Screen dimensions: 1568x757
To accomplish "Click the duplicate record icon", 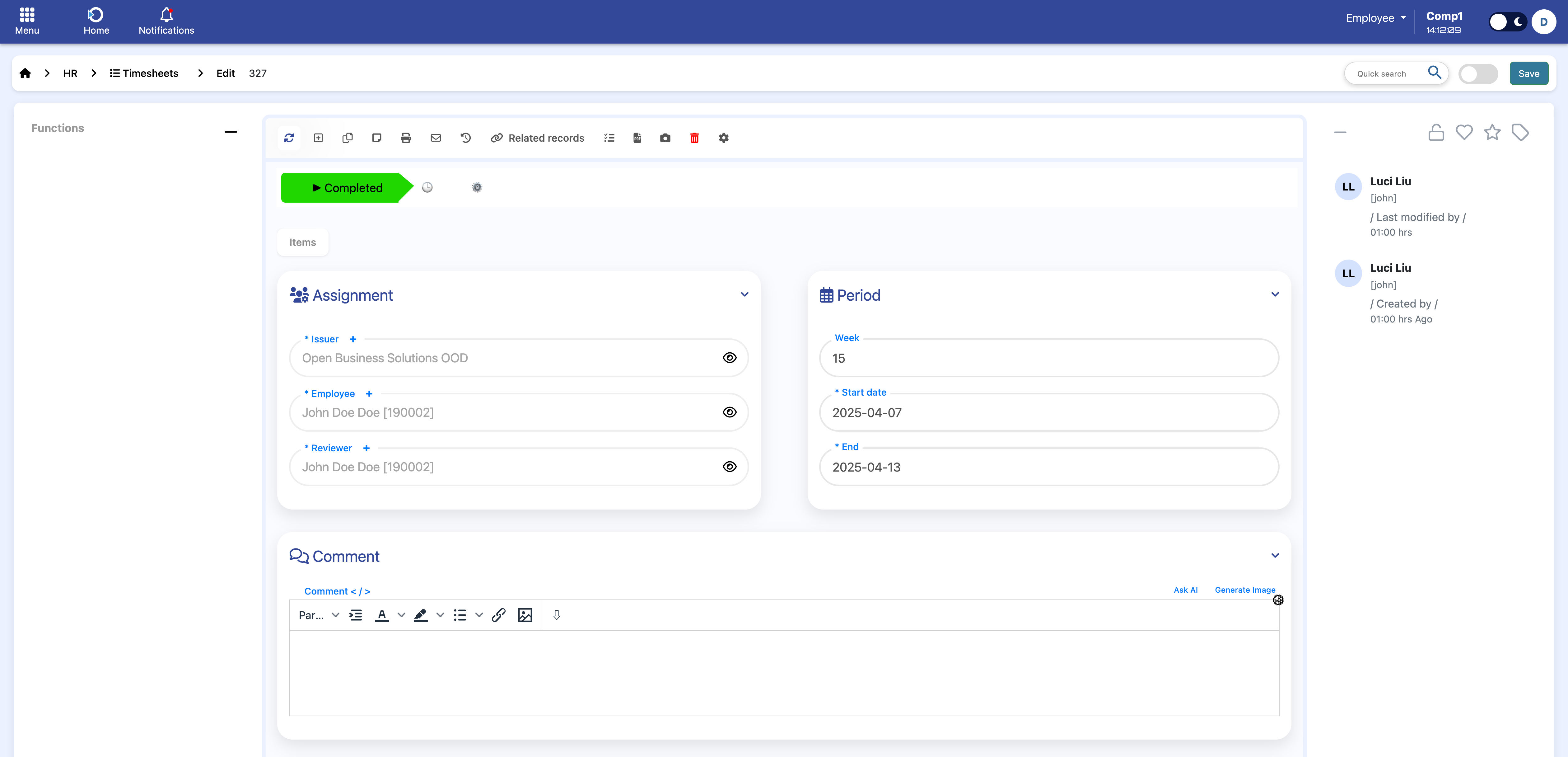I will [x=348, y=138].
